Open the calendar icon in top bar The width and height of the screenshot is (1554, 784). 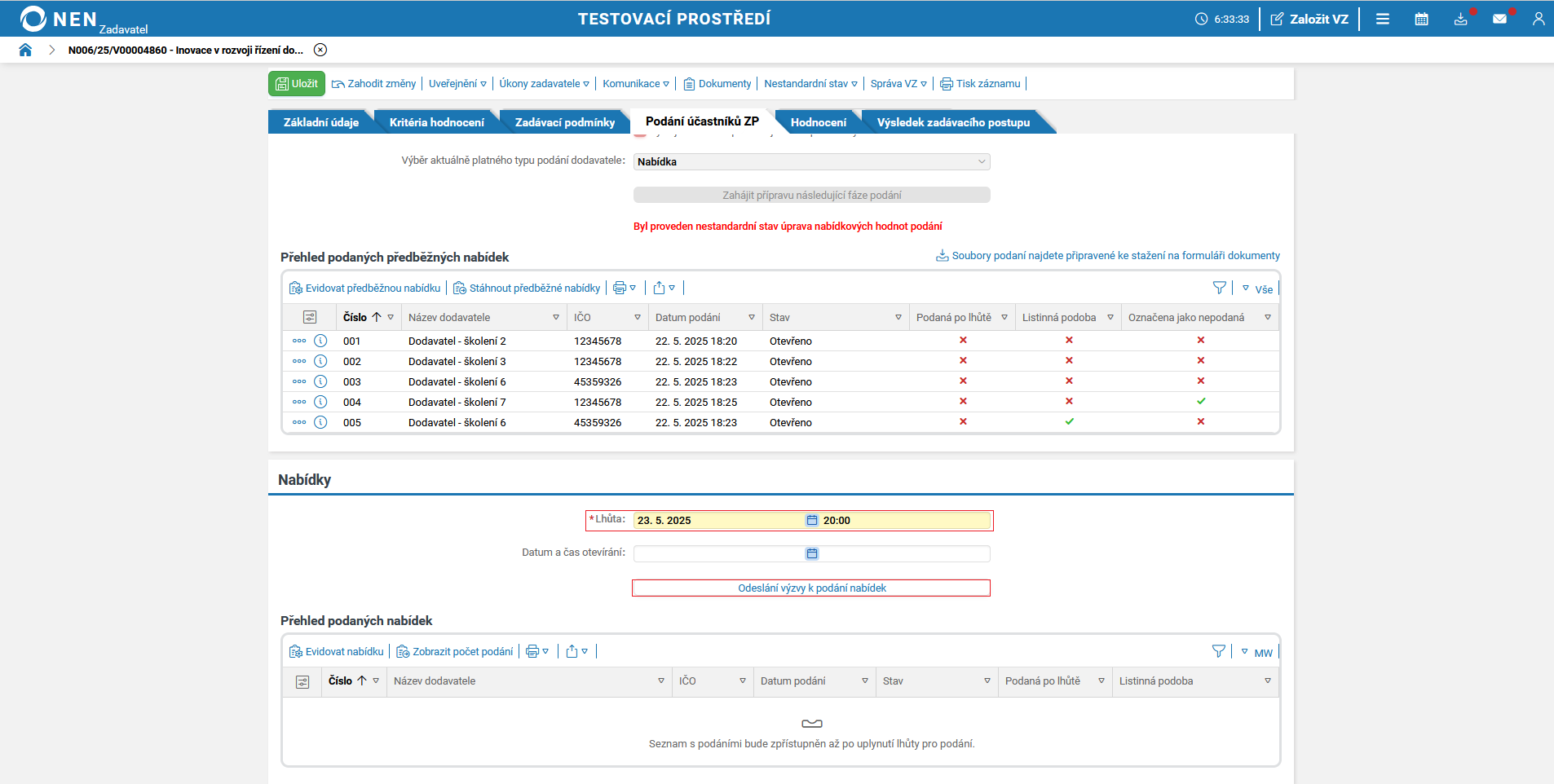coord(1421,19)
